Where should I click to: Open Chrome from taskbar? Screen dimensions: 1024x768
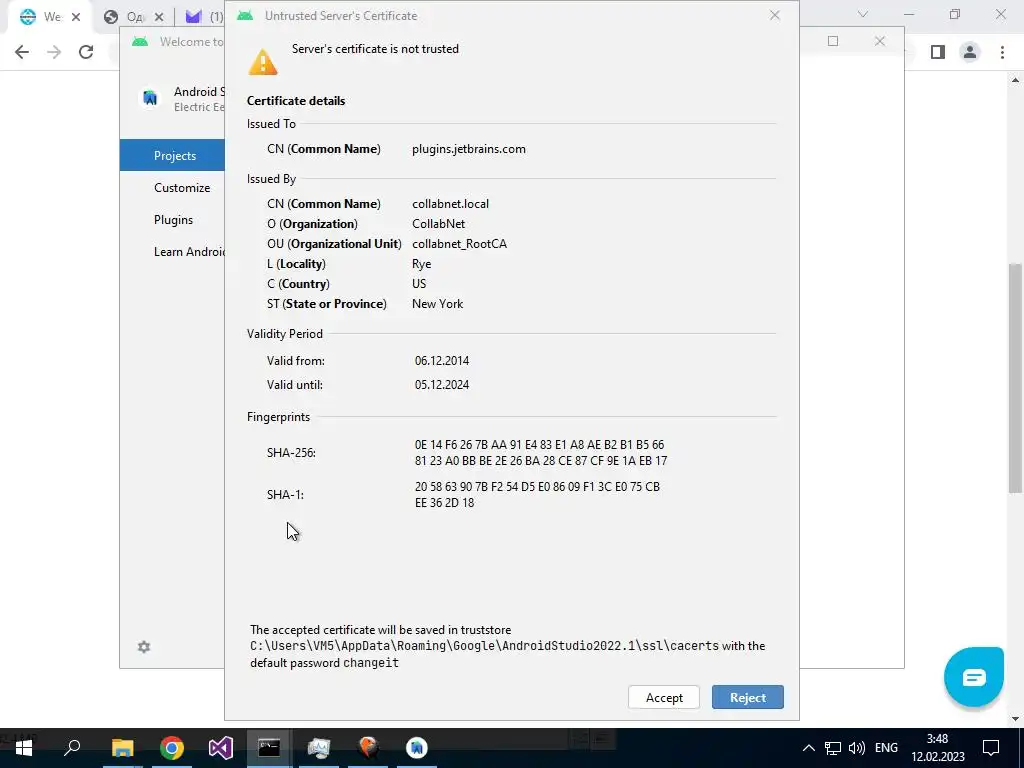[x=172, y=748]
